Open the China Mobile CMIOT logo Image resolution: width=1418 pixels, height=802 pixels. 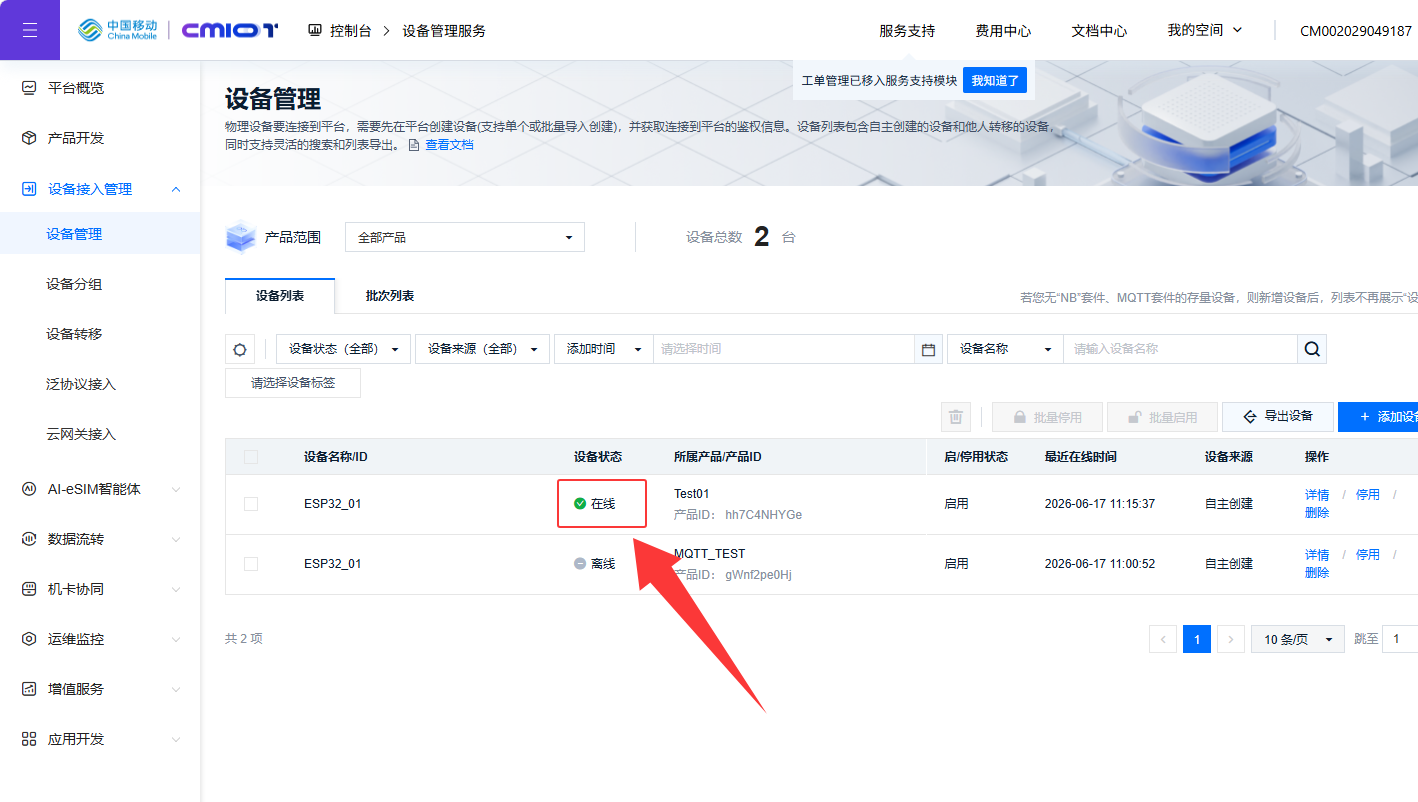click(x=178, y=30)
